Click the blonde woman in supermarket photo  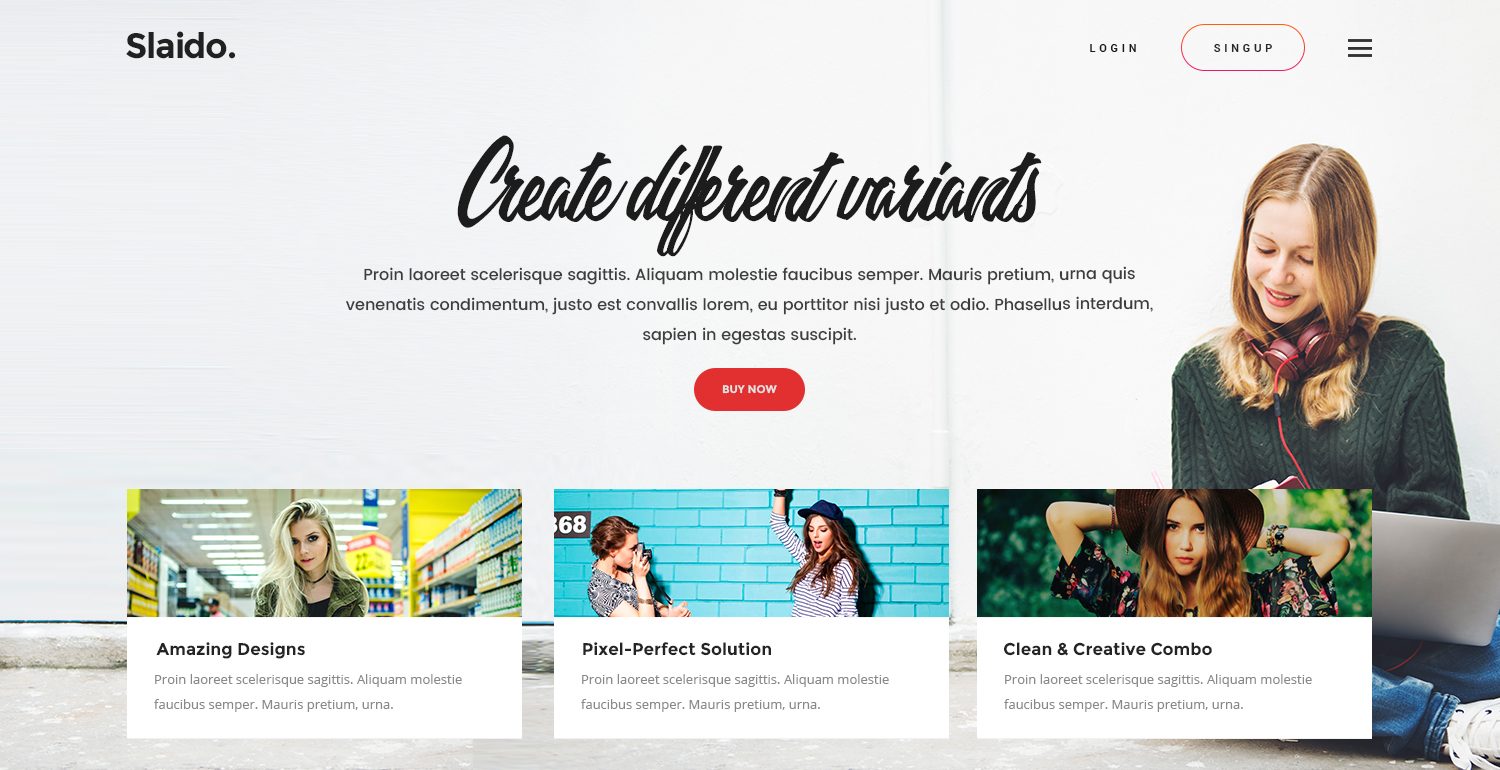[308, 560]
